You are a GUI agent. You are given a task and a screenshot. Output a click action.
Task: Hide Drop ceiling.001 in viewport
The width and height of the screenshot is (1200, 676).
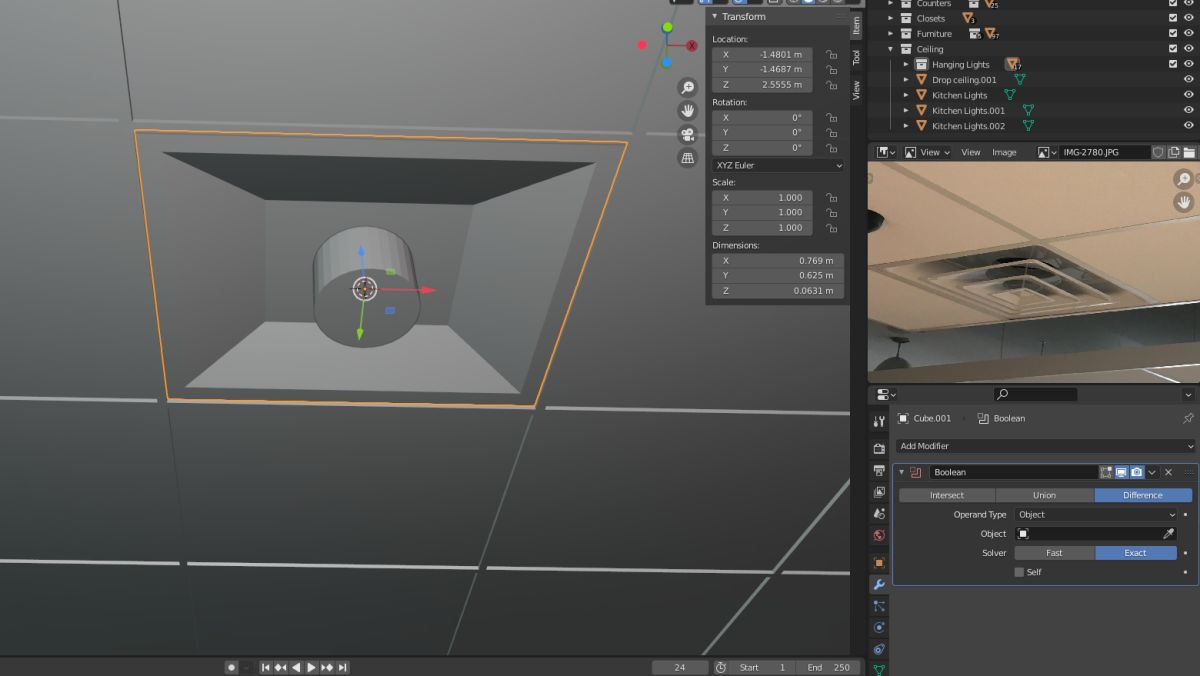coord(1189,80)
